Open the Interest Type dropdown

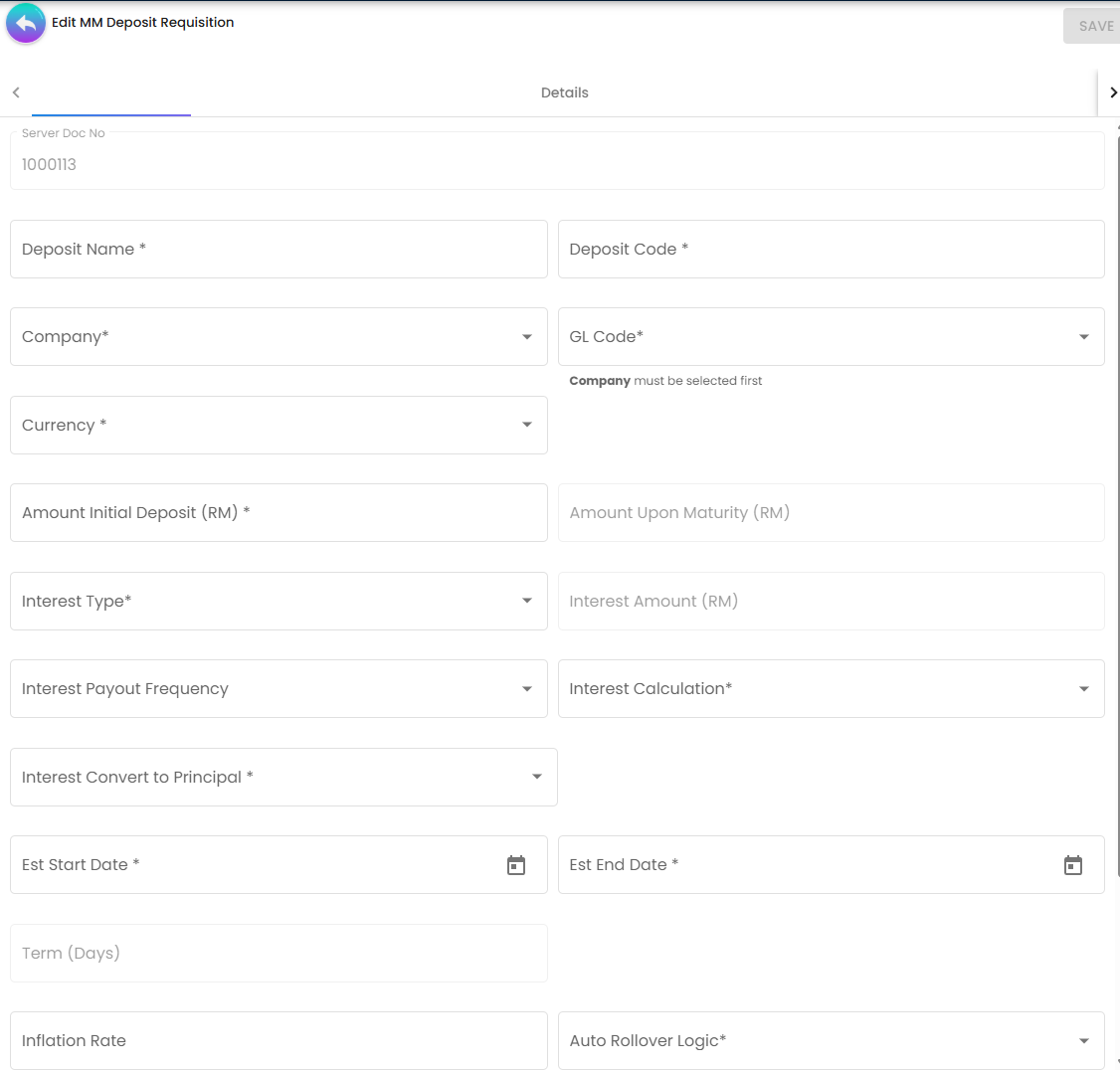pos(279,602)
